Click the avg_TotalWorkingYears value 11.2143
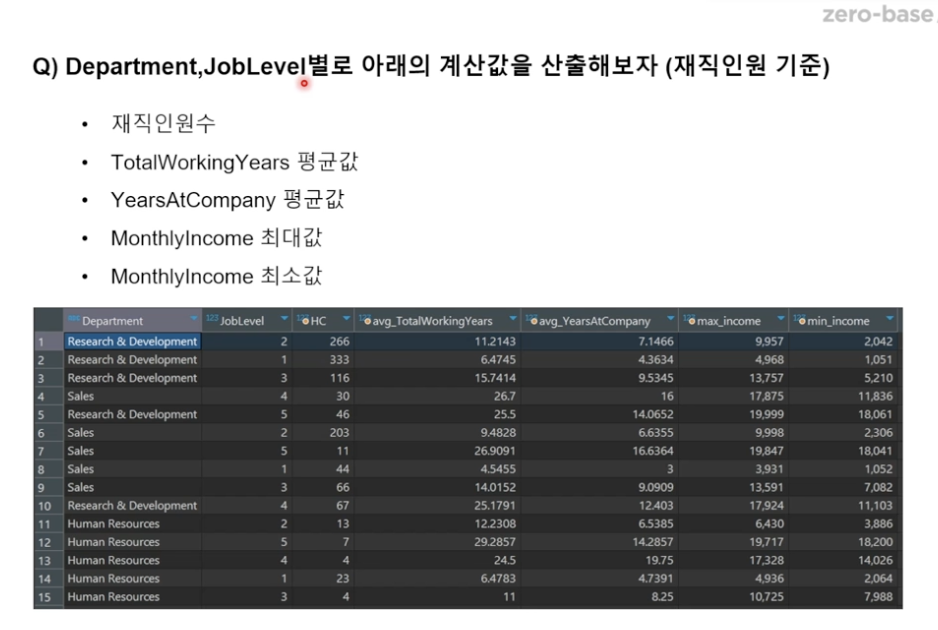 [495, 341]
